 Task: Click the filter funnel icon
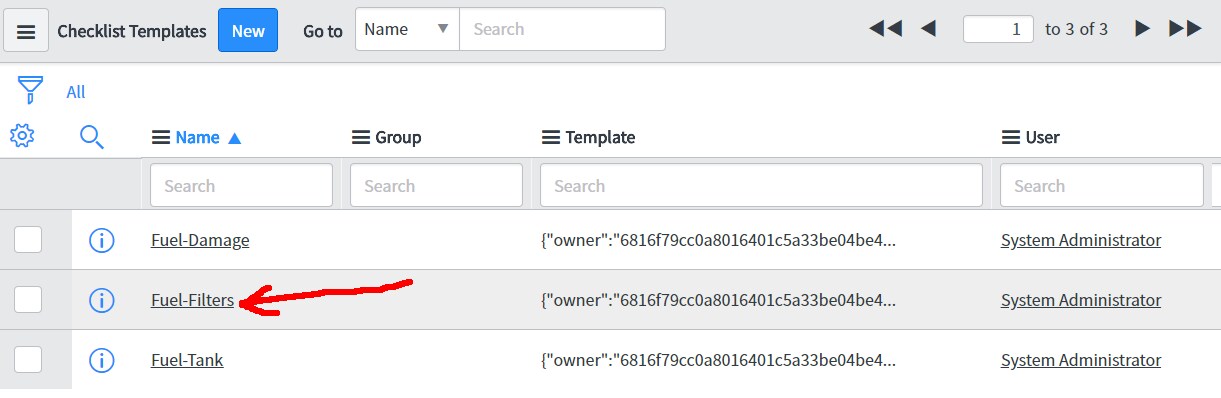30,91
